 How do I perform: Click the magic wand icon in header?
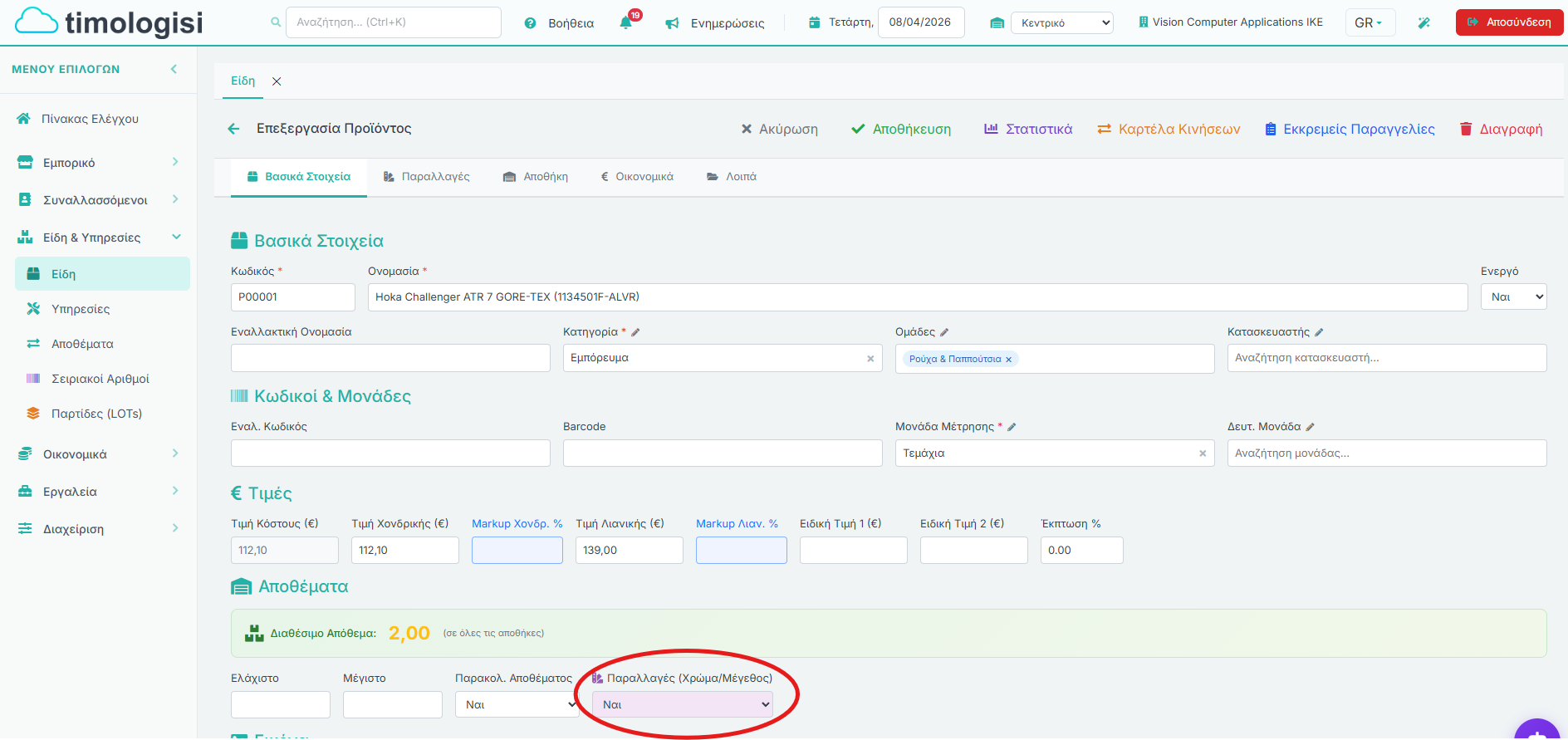(x=1423, y=22)
